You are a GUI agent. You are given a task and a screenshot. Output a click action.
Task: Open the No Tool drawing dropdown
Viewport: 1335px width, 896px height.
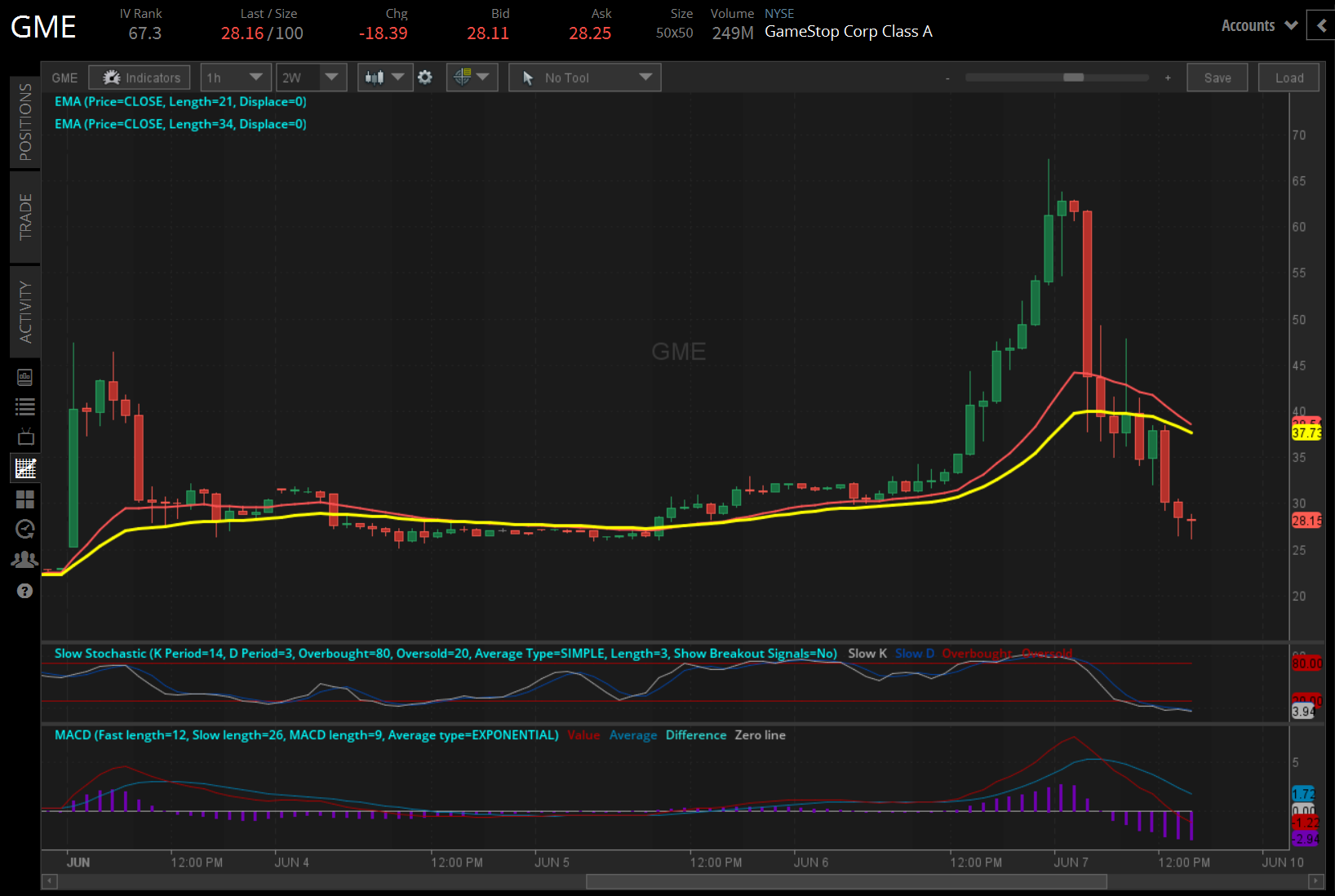585,78
